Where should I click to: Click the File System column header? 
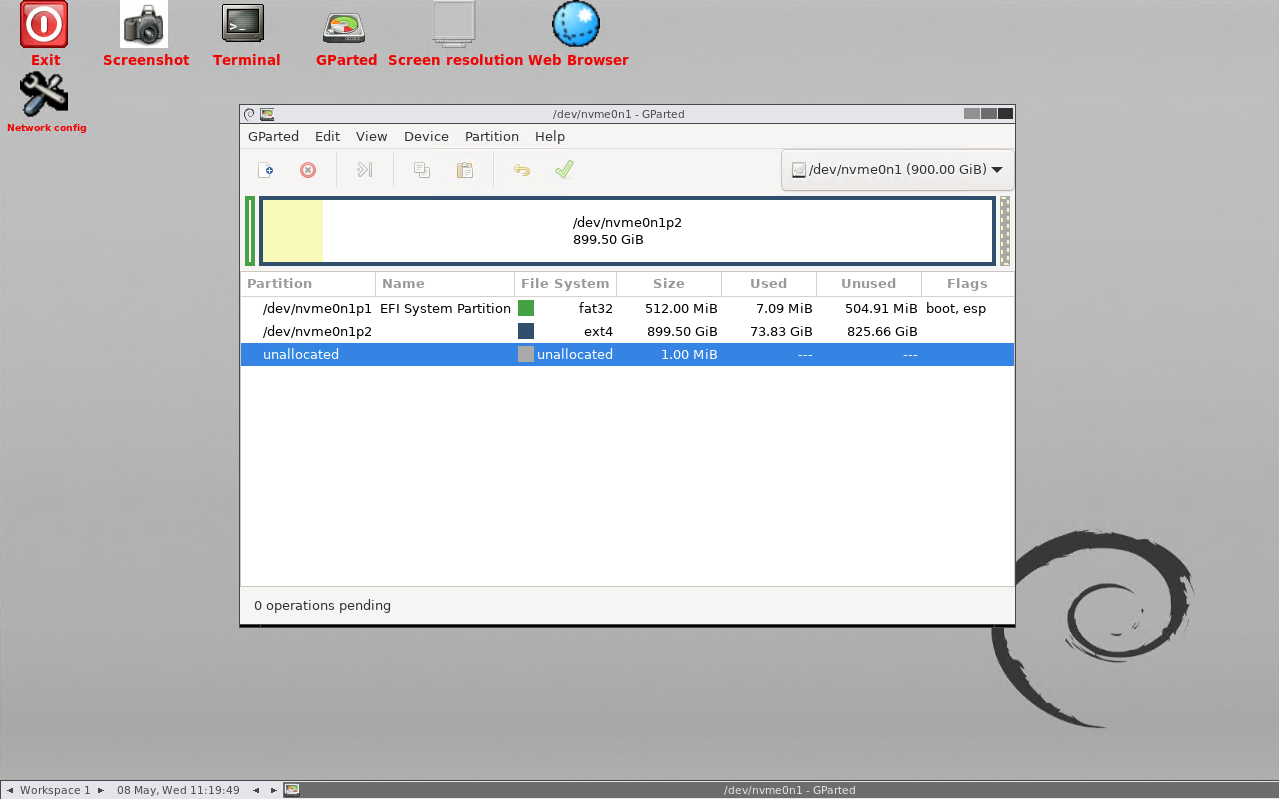[x=565, y=284]
